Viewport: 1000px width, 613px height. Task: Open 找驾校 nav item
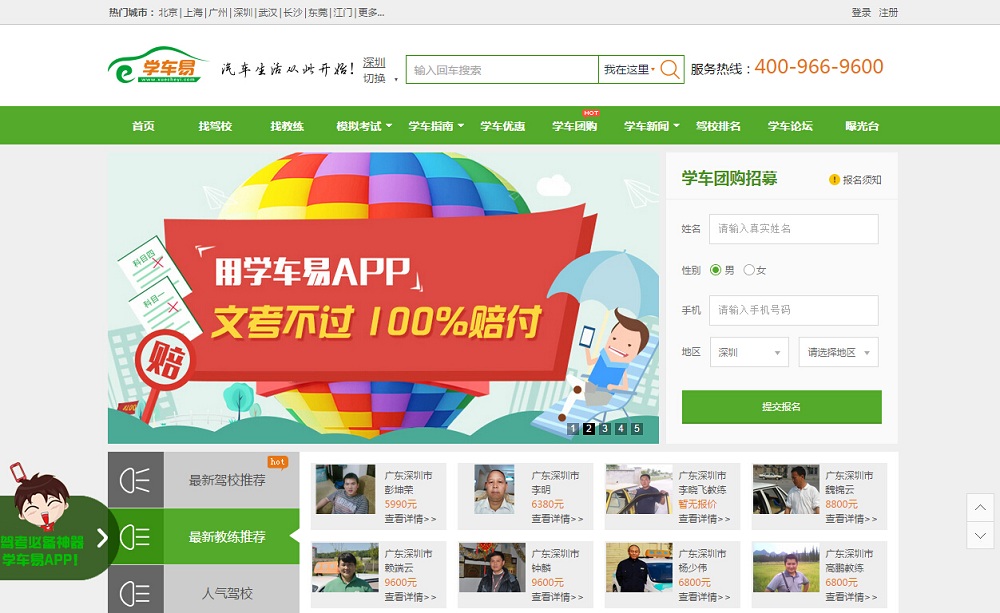[x=215, y=126]
